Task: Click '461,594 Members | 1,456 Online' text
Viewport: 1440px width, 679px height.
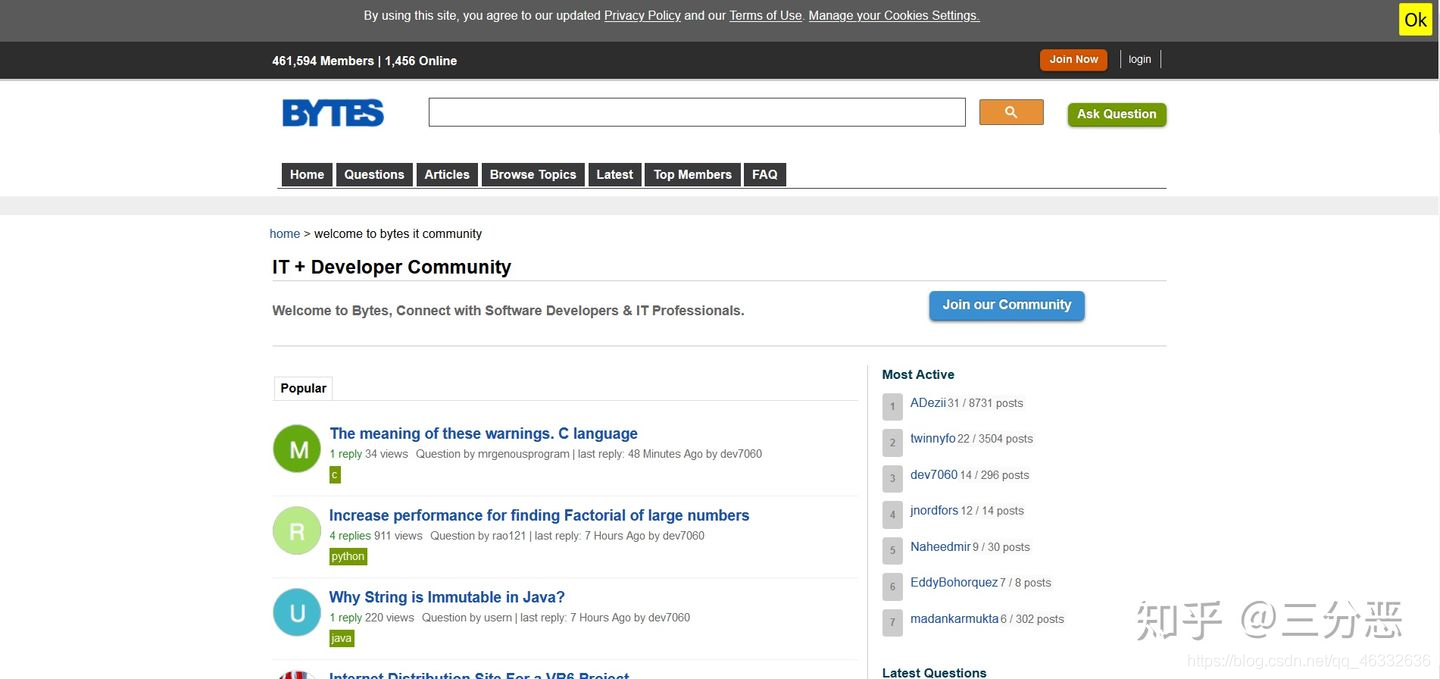Action: tap(364, 61)
